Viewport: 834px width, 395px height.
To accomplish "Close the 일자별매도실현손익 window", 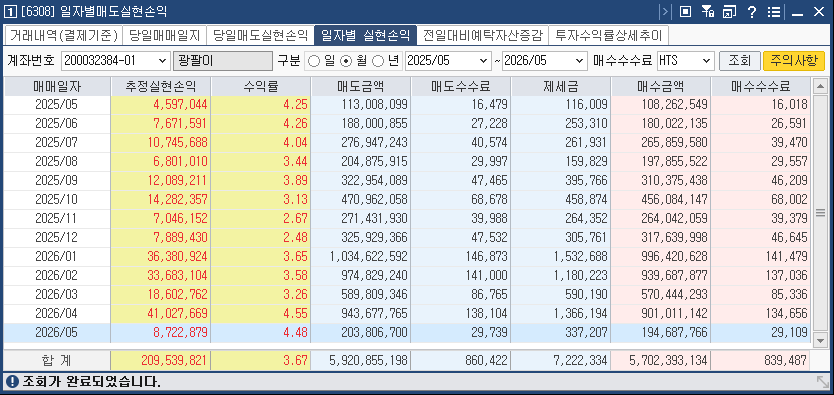I will [x=819, y=12].
